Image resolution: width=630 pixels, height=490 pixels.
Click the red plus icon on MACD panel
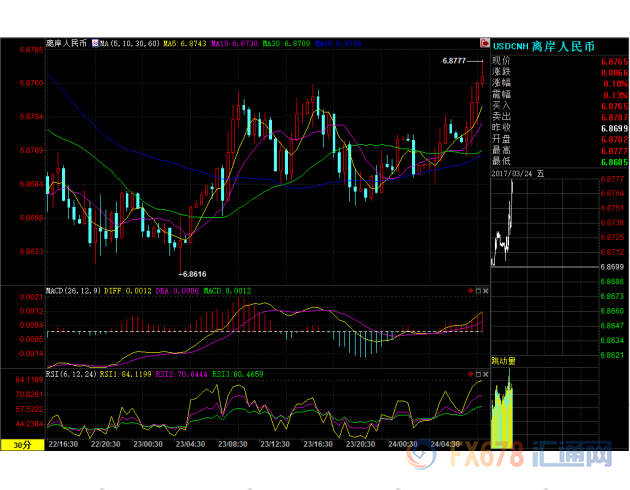pyautogui.click(x=469, y=291)
